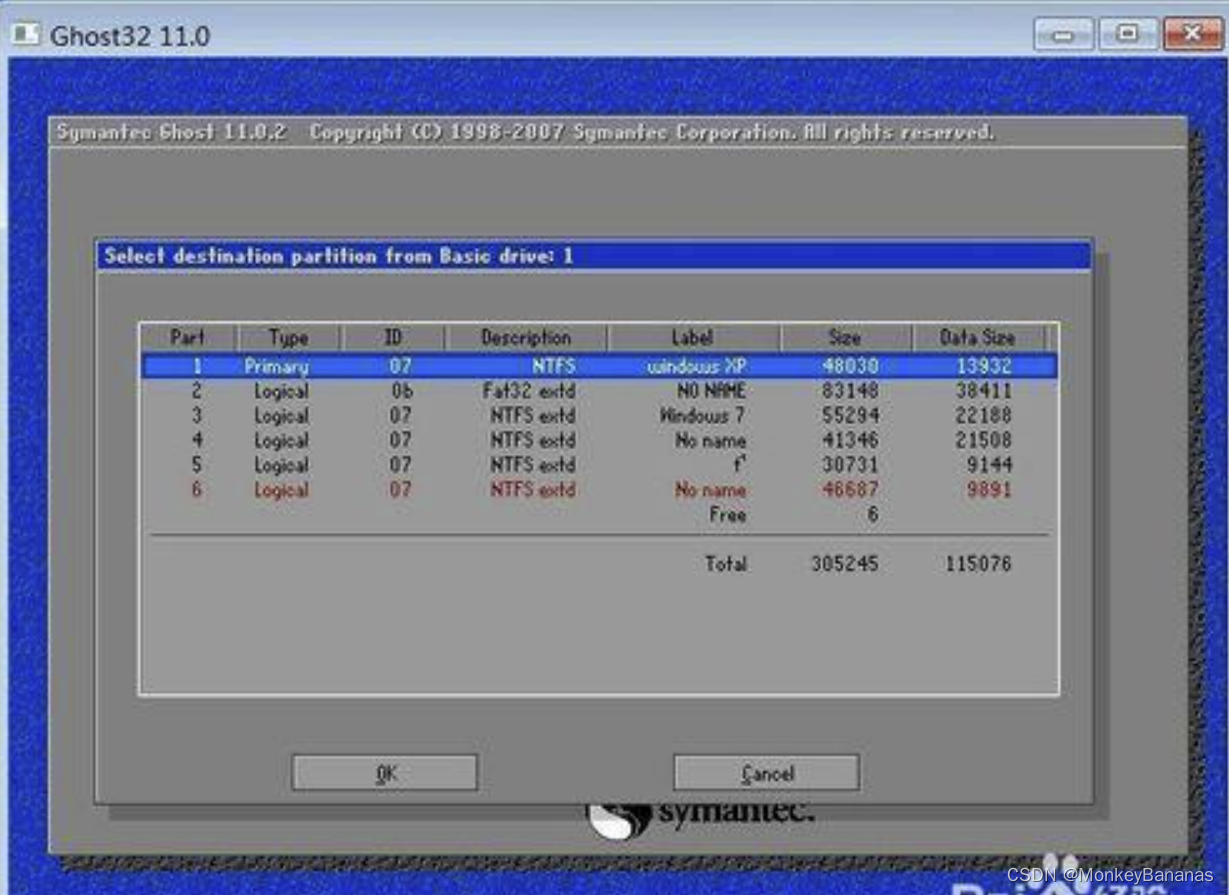Click the Free row label

(x=728, y=515)
